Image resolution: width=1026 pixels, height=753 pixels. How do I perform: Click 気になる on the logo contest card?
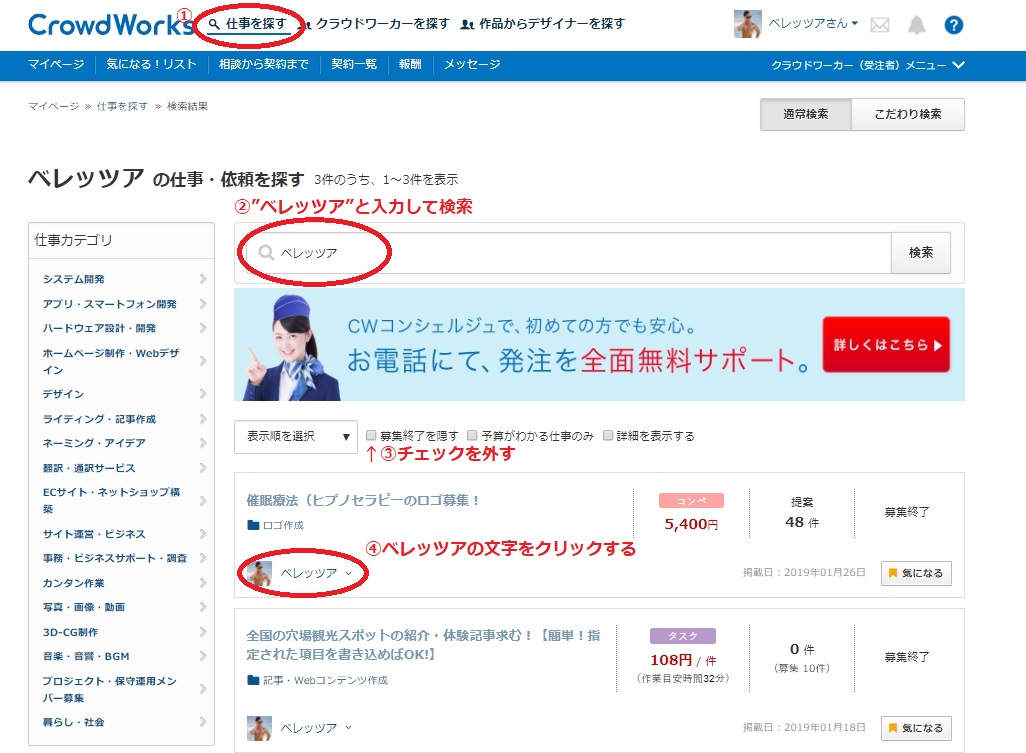916,573
